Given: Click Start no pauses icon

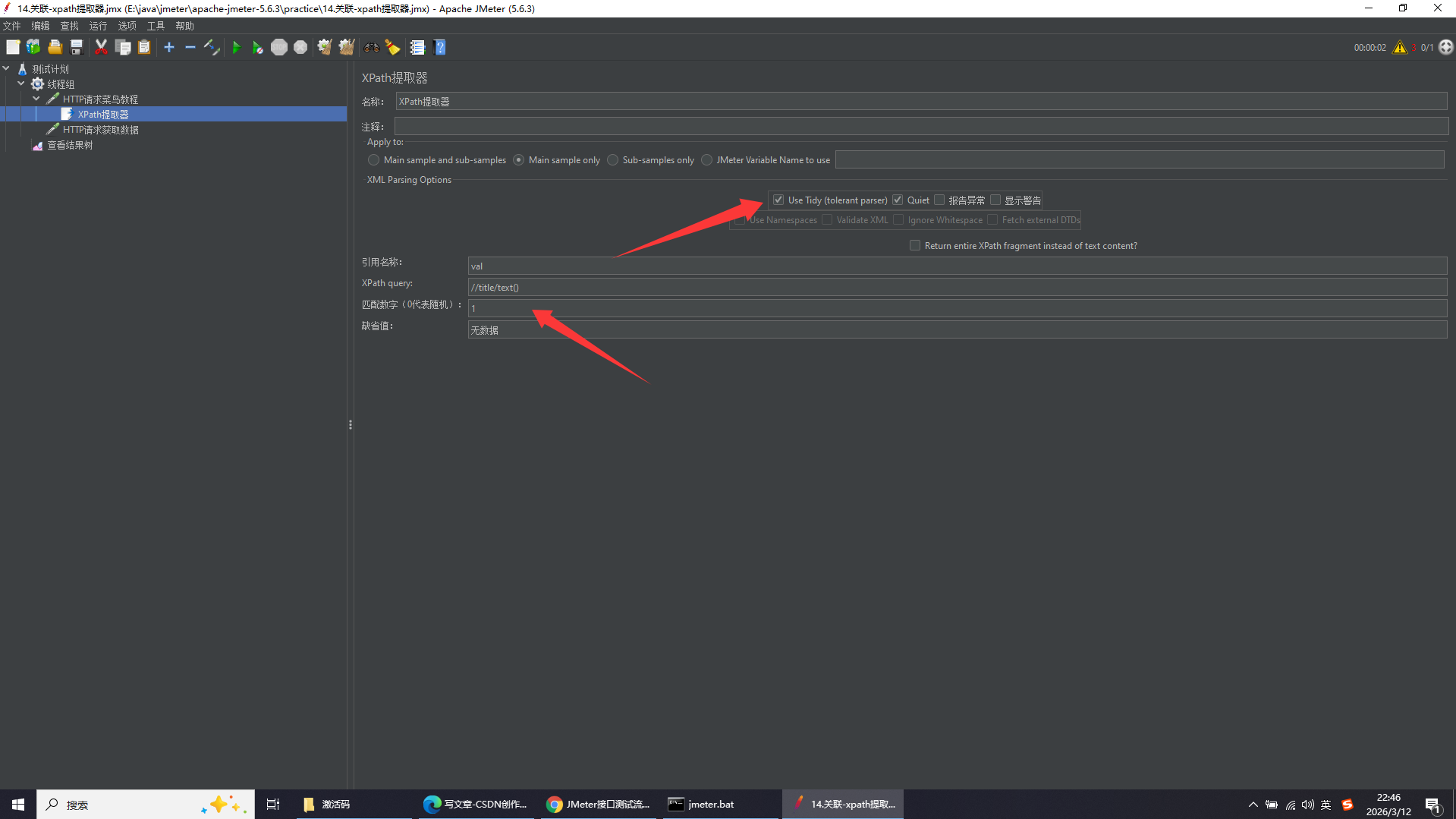Looking at the screenshot, I should 257,47.
